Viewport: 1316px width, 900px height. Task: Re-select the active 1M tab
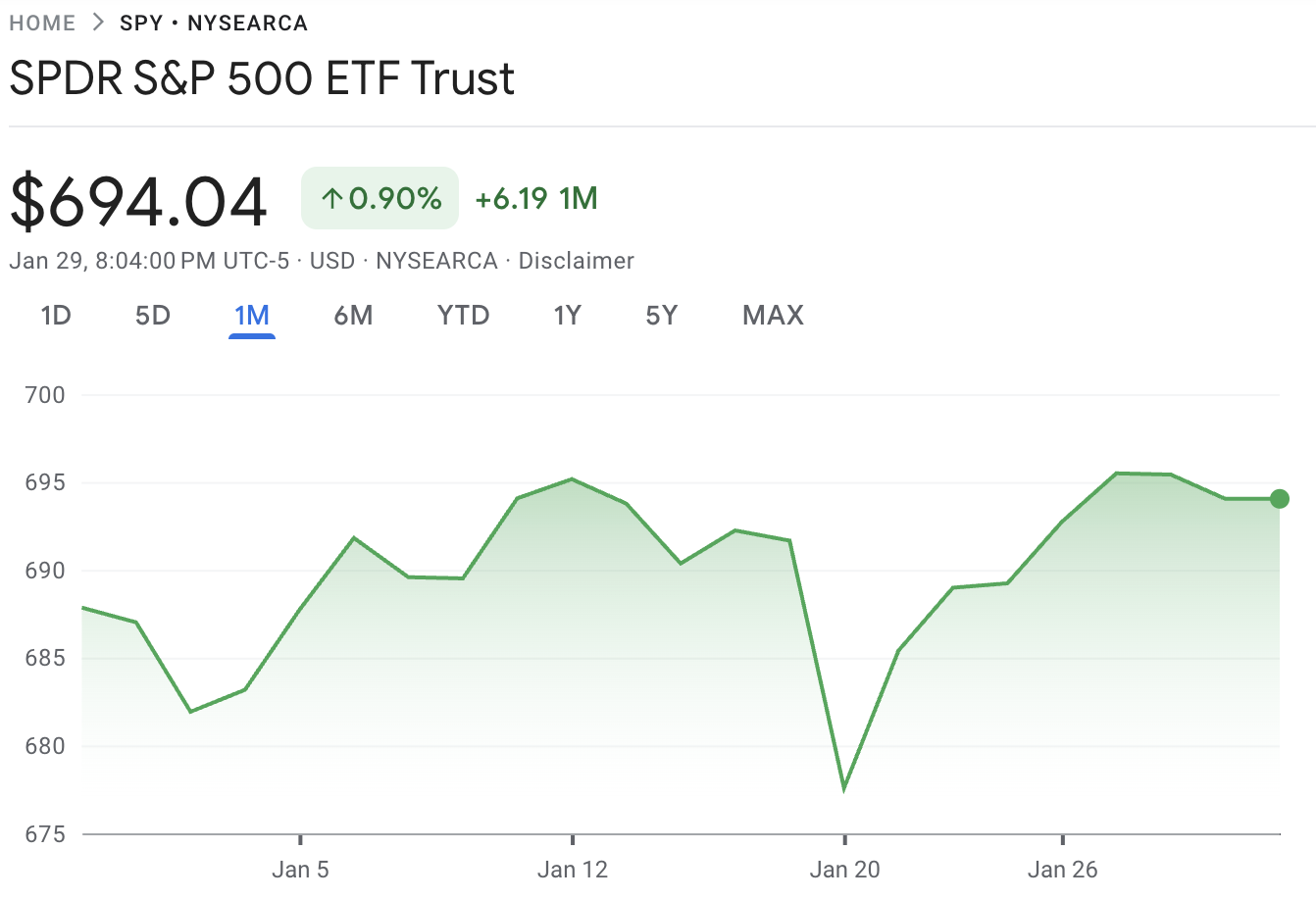[x=252, y=315]
